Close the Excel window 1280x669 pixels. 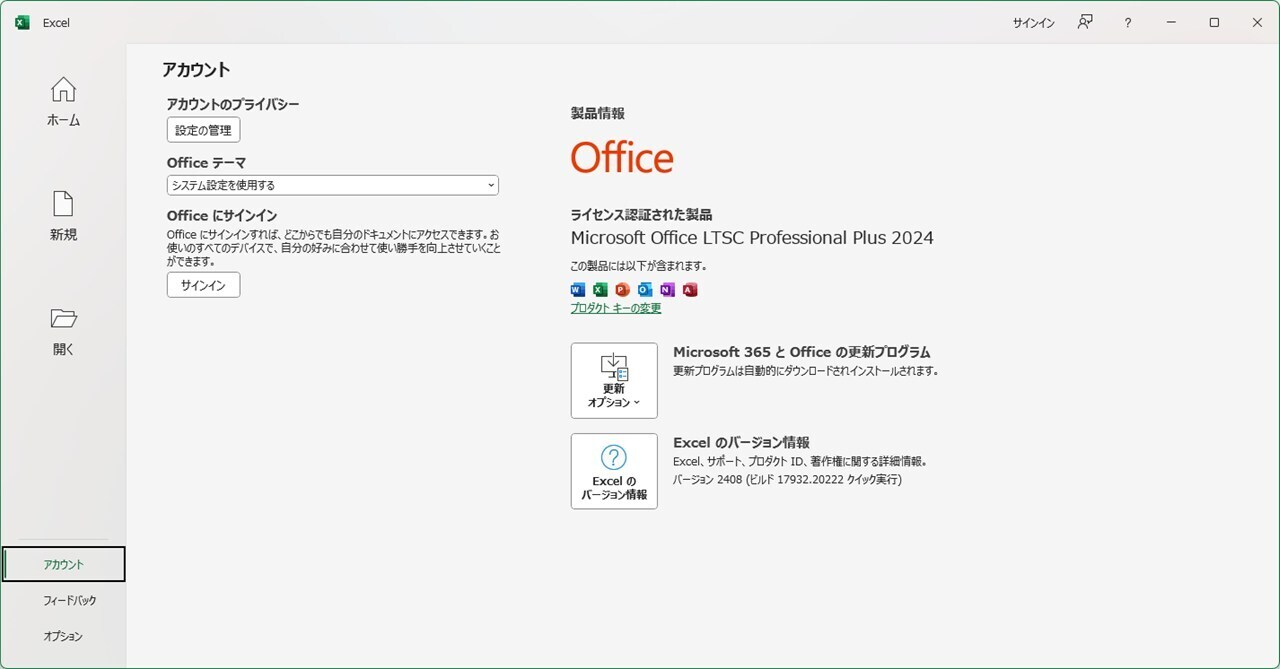(x=1257, y=22)
